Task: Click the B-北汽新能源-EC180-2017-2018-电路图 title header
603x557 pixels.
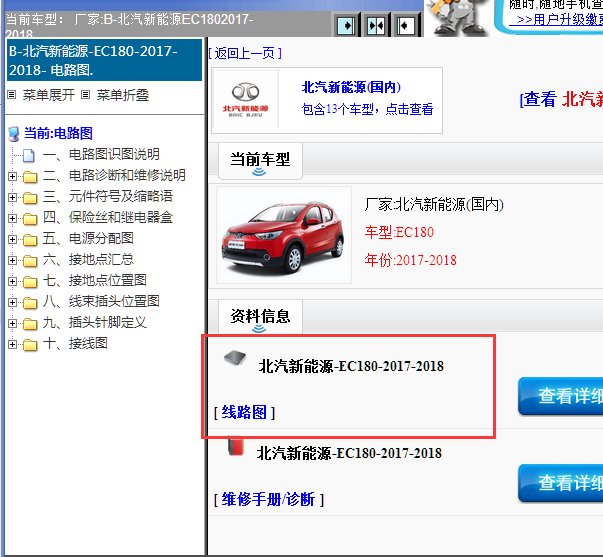Action: click(104, 60)
